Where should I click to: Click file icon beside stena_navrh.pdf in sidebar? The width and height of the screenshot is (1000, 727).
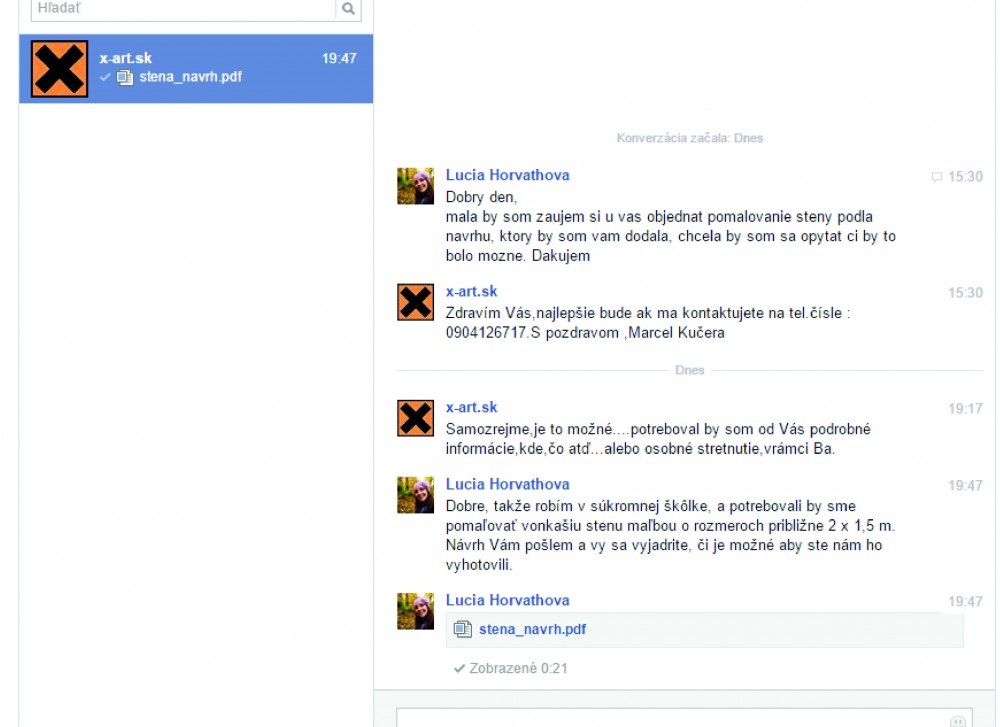[x=125, y=77]
